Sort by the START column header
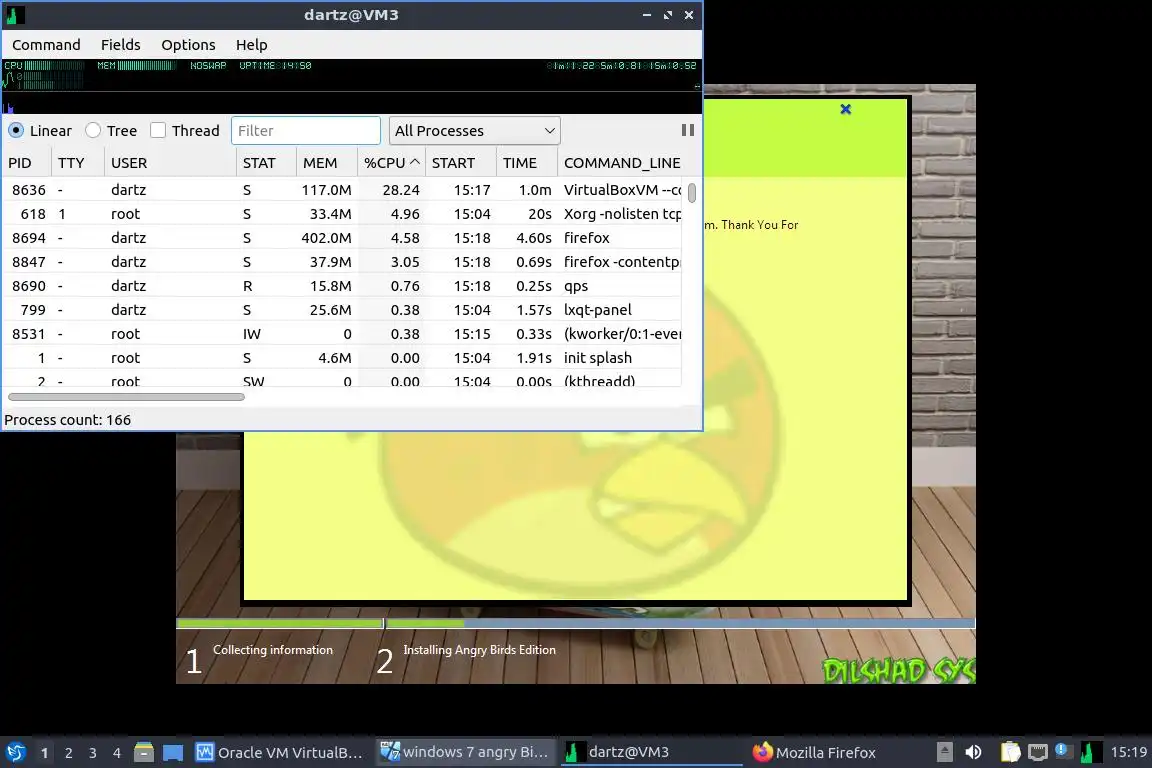This screenshot has width=1152, height=768. click(x=461, y=163)
